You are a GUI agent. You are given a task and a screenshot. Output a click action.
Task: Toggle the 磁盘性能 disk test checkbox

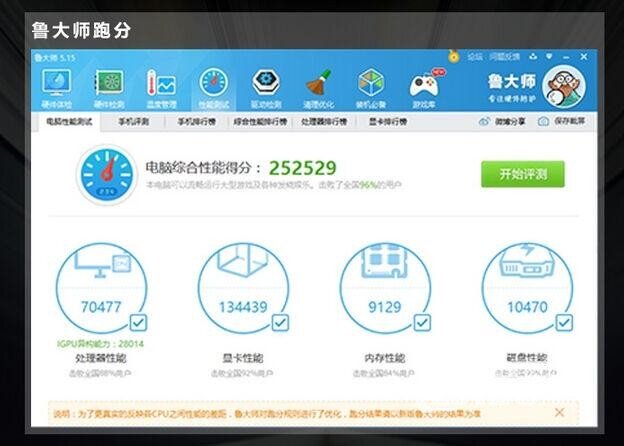564,322
